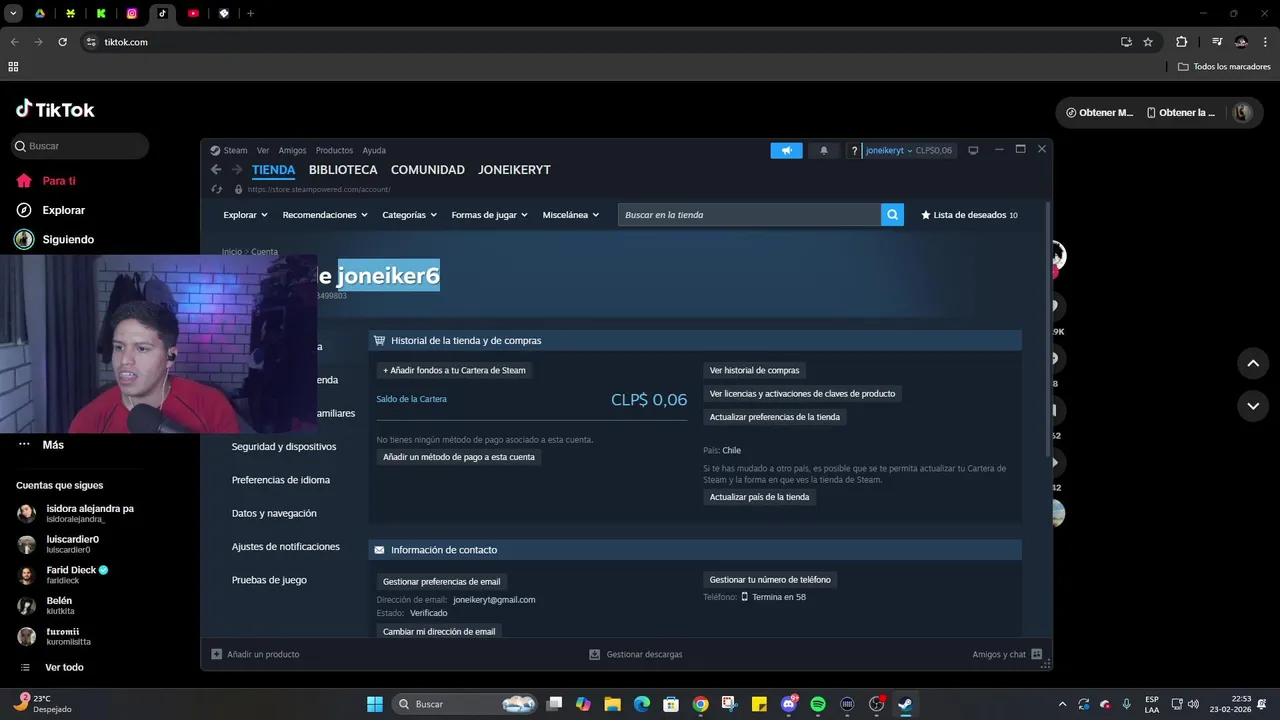Click Actualizar preferencias de la tienda
Viewport: 1280px width, 720px height.
tap(775, 417)
